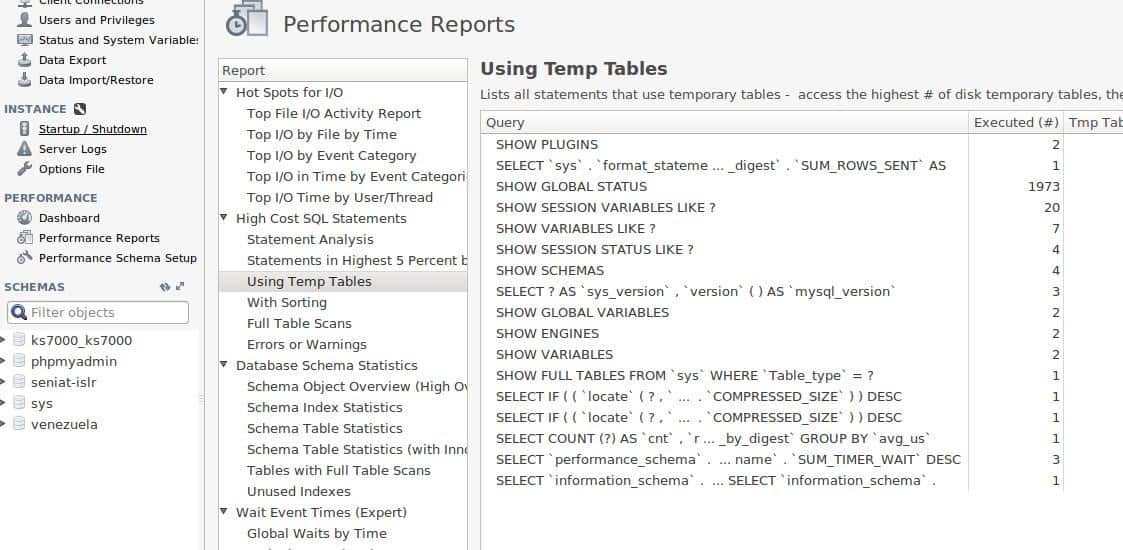This screenshot has height=550, width=1123.
Task: Click into the Filter objects search field
Action: click(98, 312)
